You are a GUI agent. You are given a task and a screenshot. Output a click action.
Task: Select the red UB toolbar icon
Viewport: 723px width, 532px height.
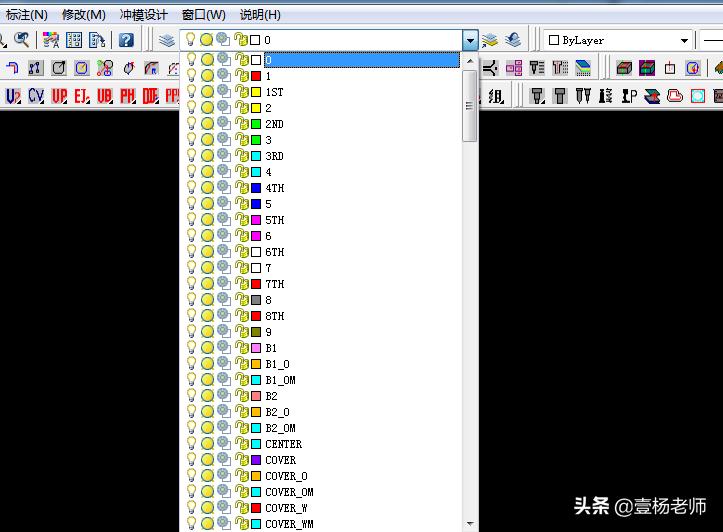pos(105,96)
